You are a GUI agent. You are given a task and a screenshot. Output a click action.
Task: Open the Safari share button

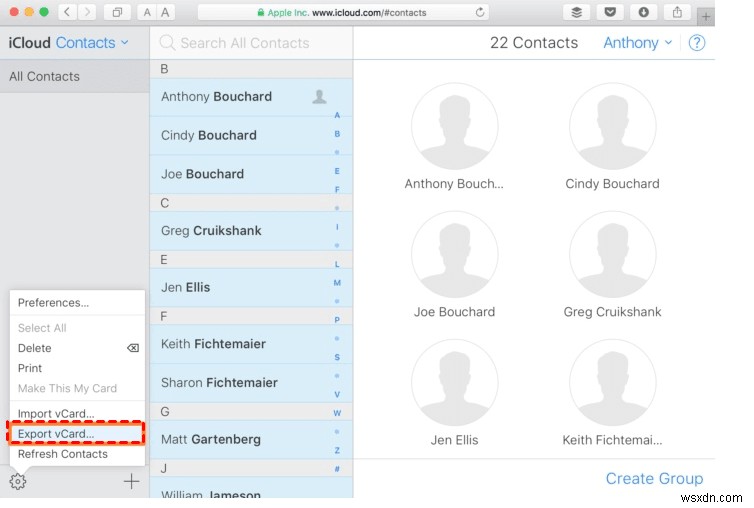coord(677,12)
